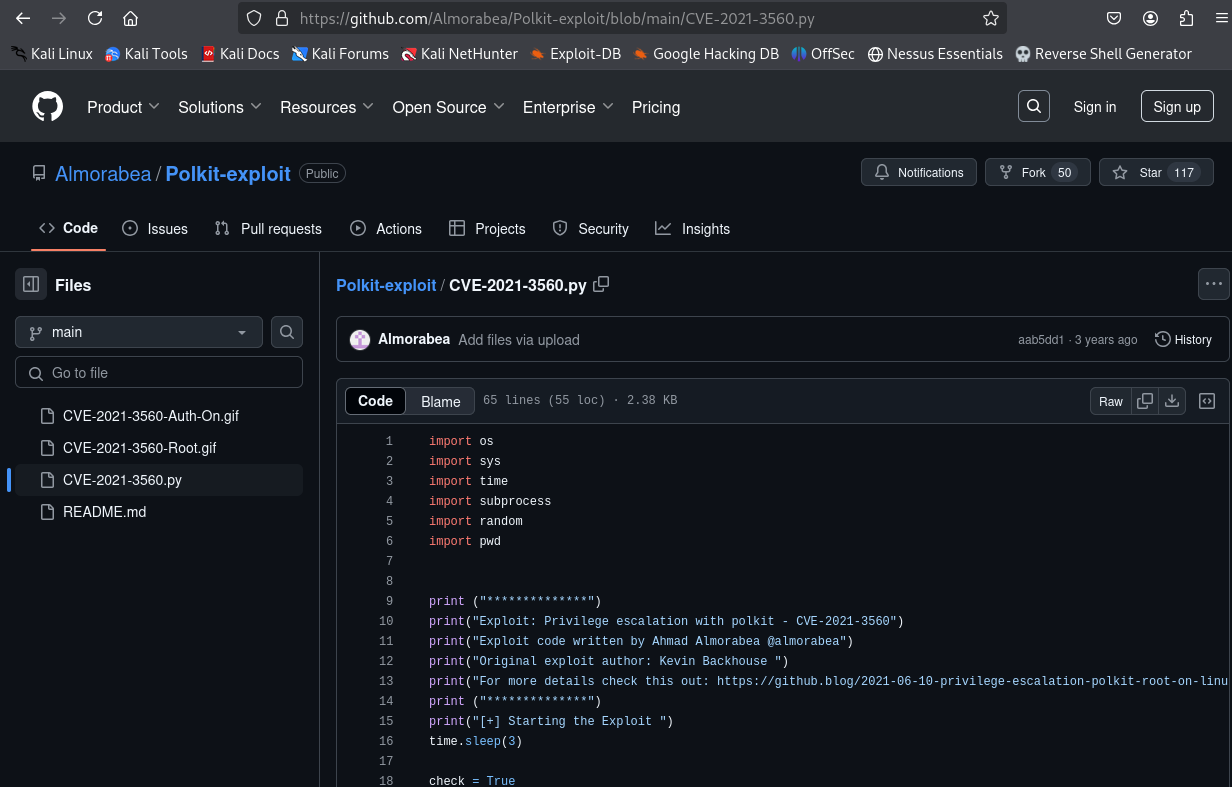Copy the raw file contents

click(x=1145, y=401)
